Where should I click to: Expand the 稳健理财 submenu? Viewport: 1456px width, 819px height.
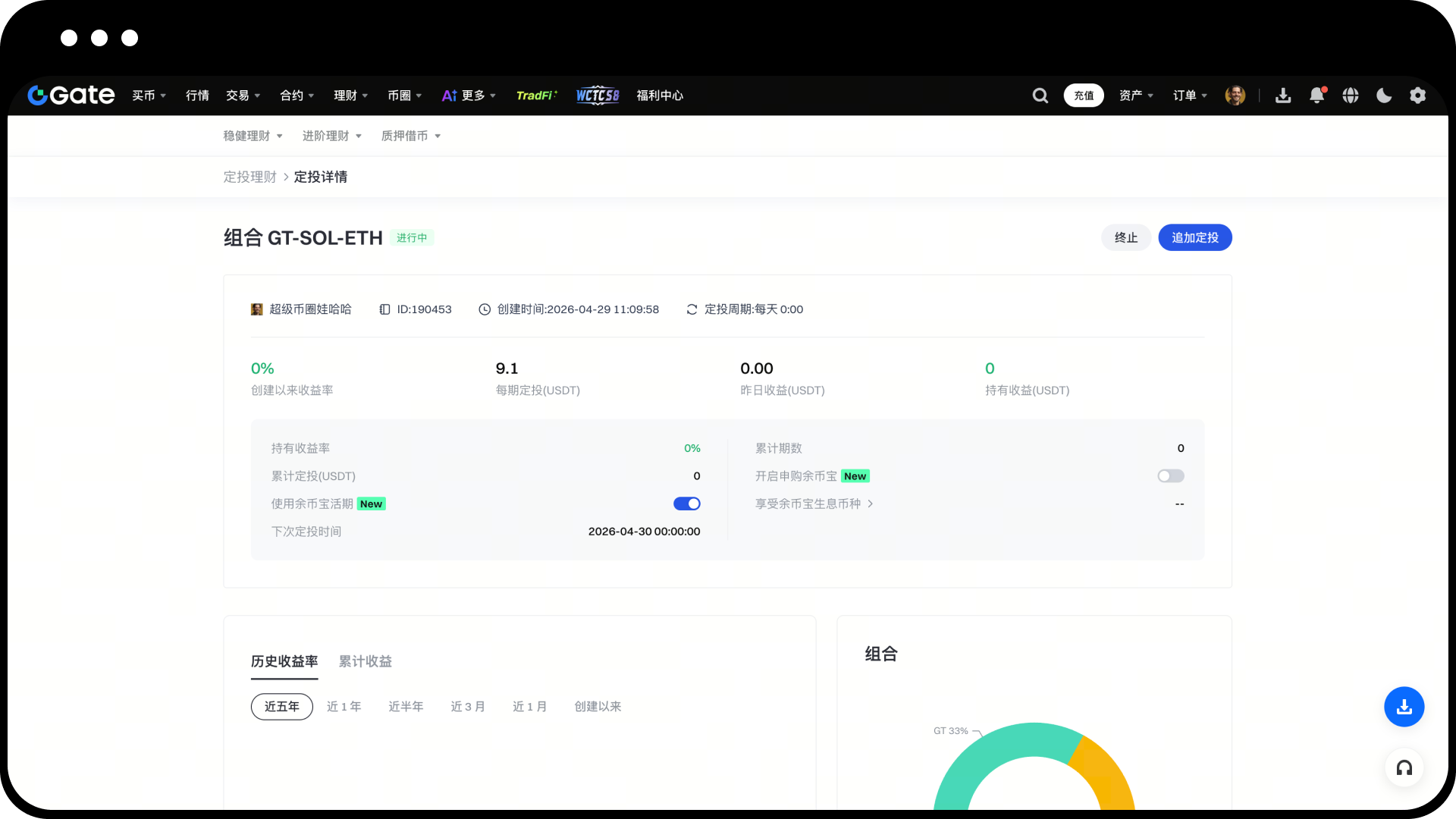coord(253,136)
